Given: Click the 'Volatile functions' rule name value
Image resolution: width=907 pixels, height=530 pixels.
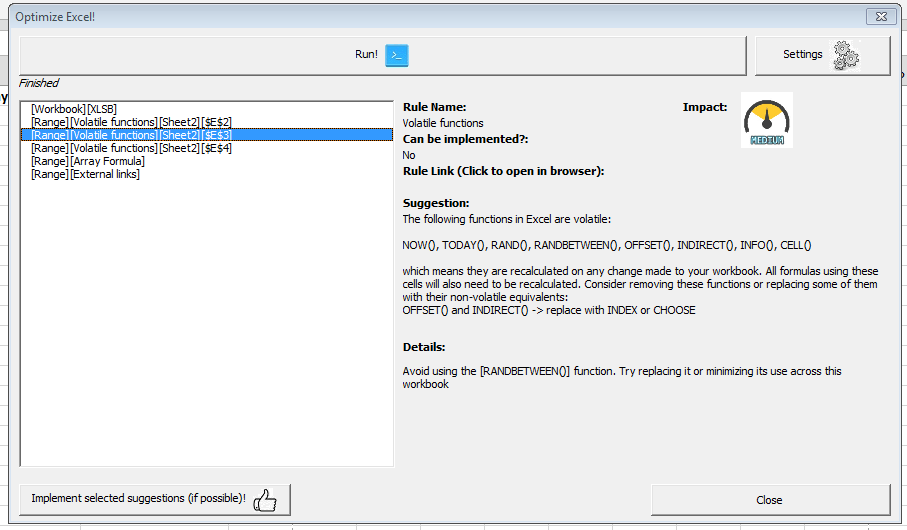Looking at the screenshot, I should click(x=443, y=123).
